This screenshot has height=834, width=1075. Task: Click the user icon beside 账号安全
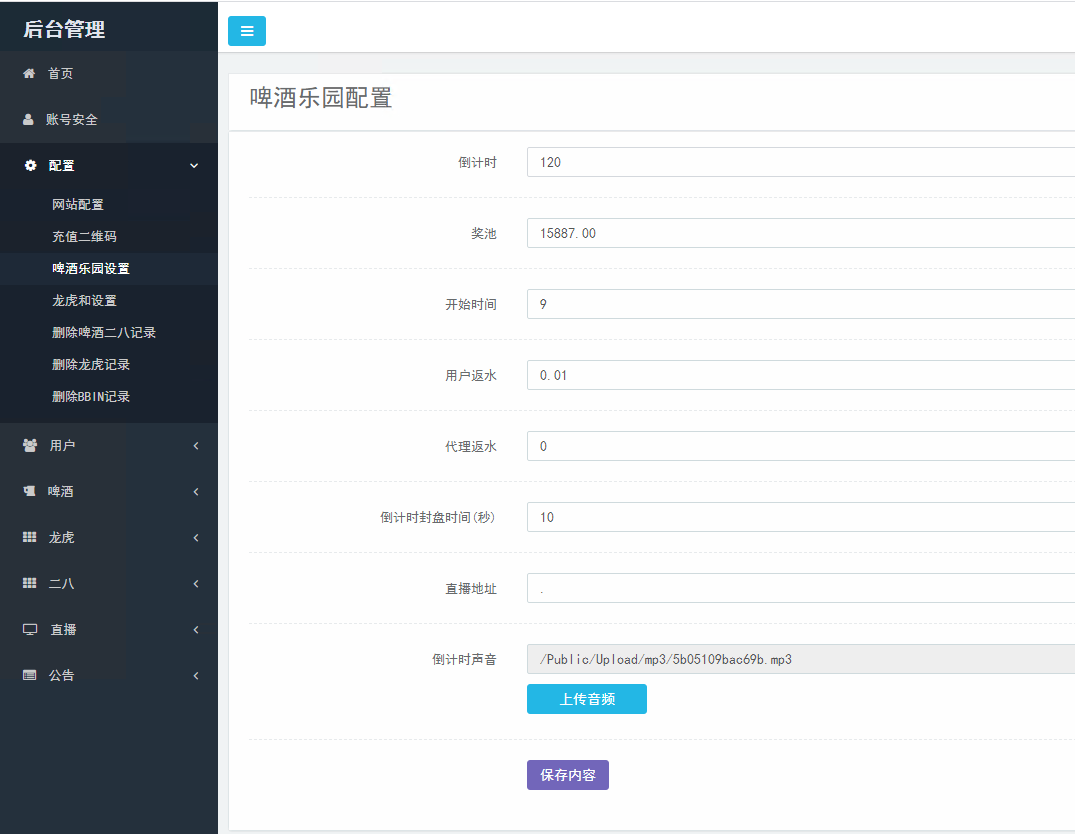point(29,119)
